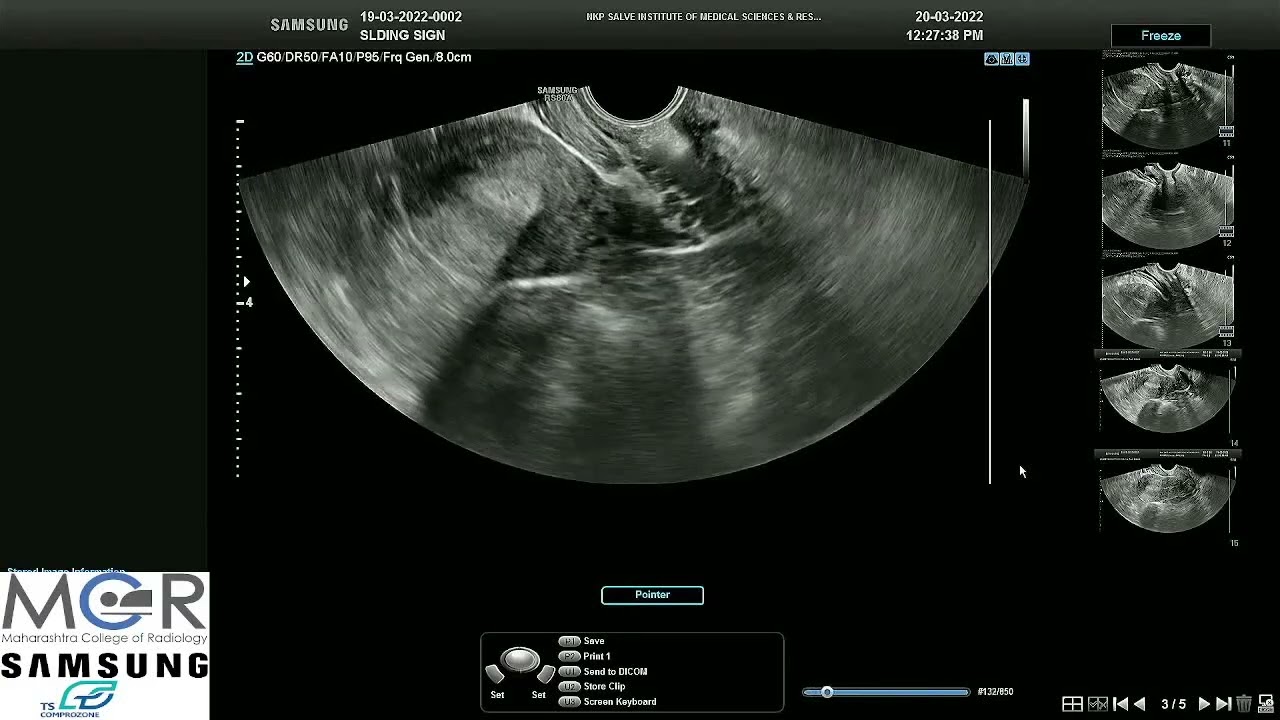Viewport: 1280px width, 720px height.
Task: Select the P1 Save option
Action: pyautogui.click(x=582, y=641)
